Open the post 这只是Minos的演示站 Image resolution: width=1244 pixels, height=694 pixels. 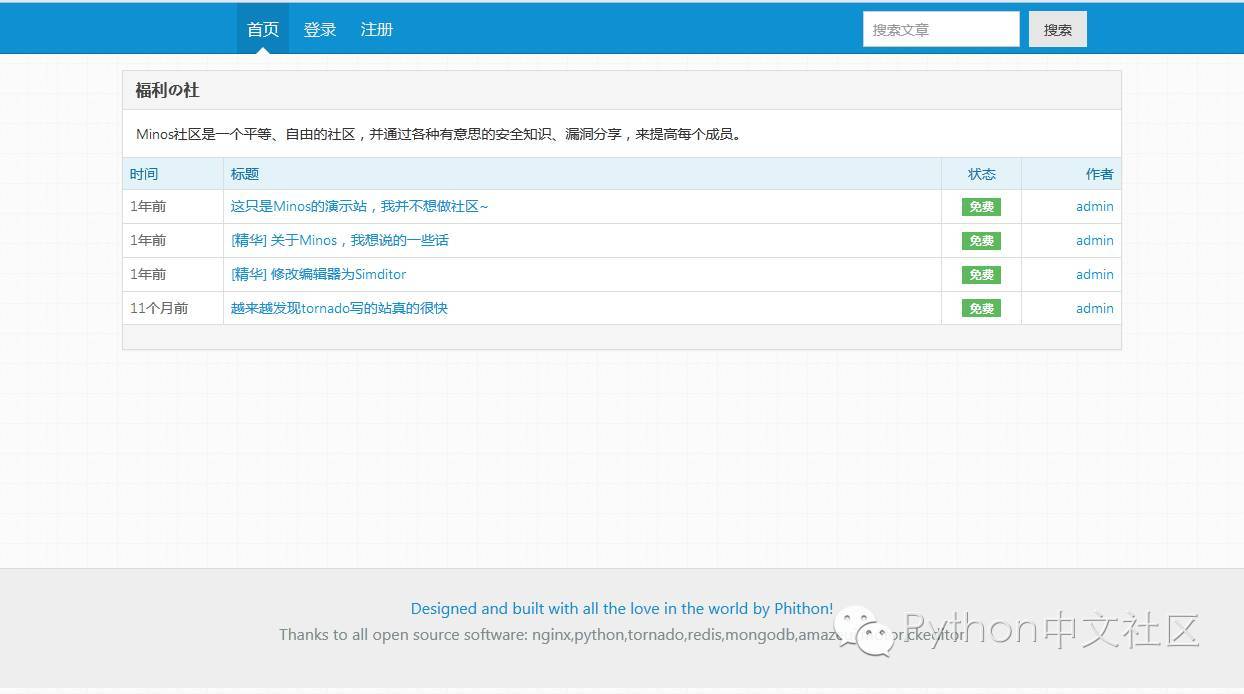click(x=359, y=206)
